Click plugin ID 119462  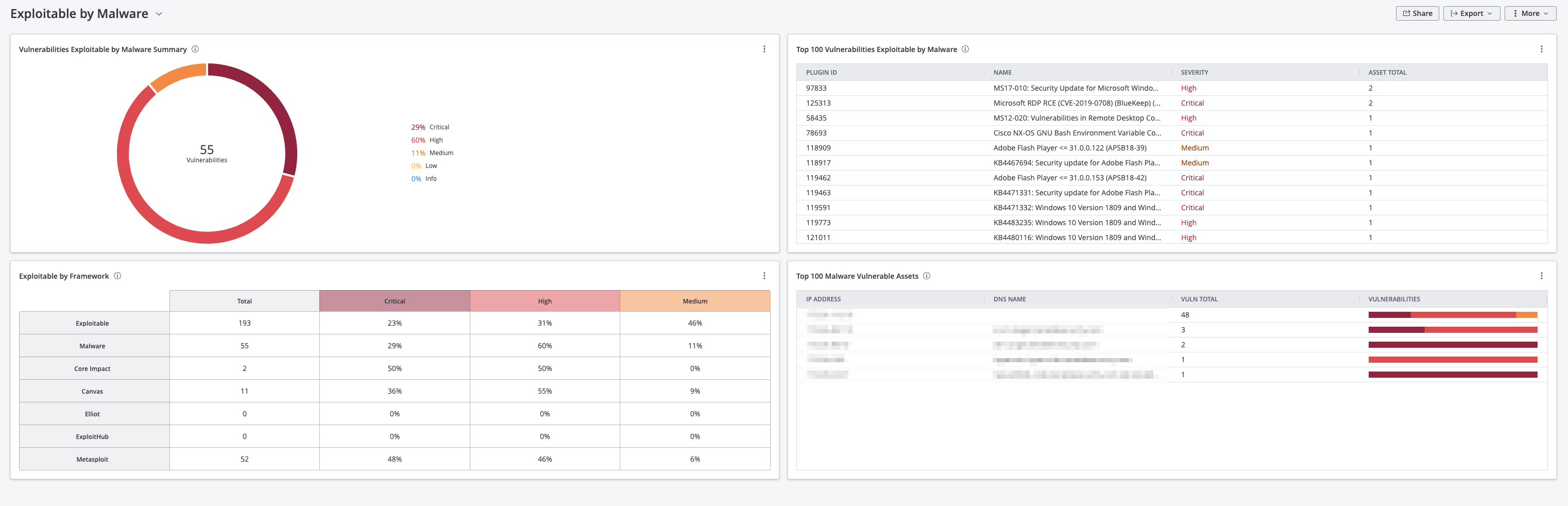point(818,178)
